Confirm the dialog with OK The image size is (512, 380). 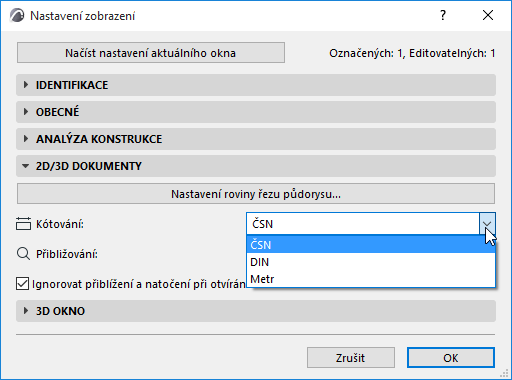point(451,358)
